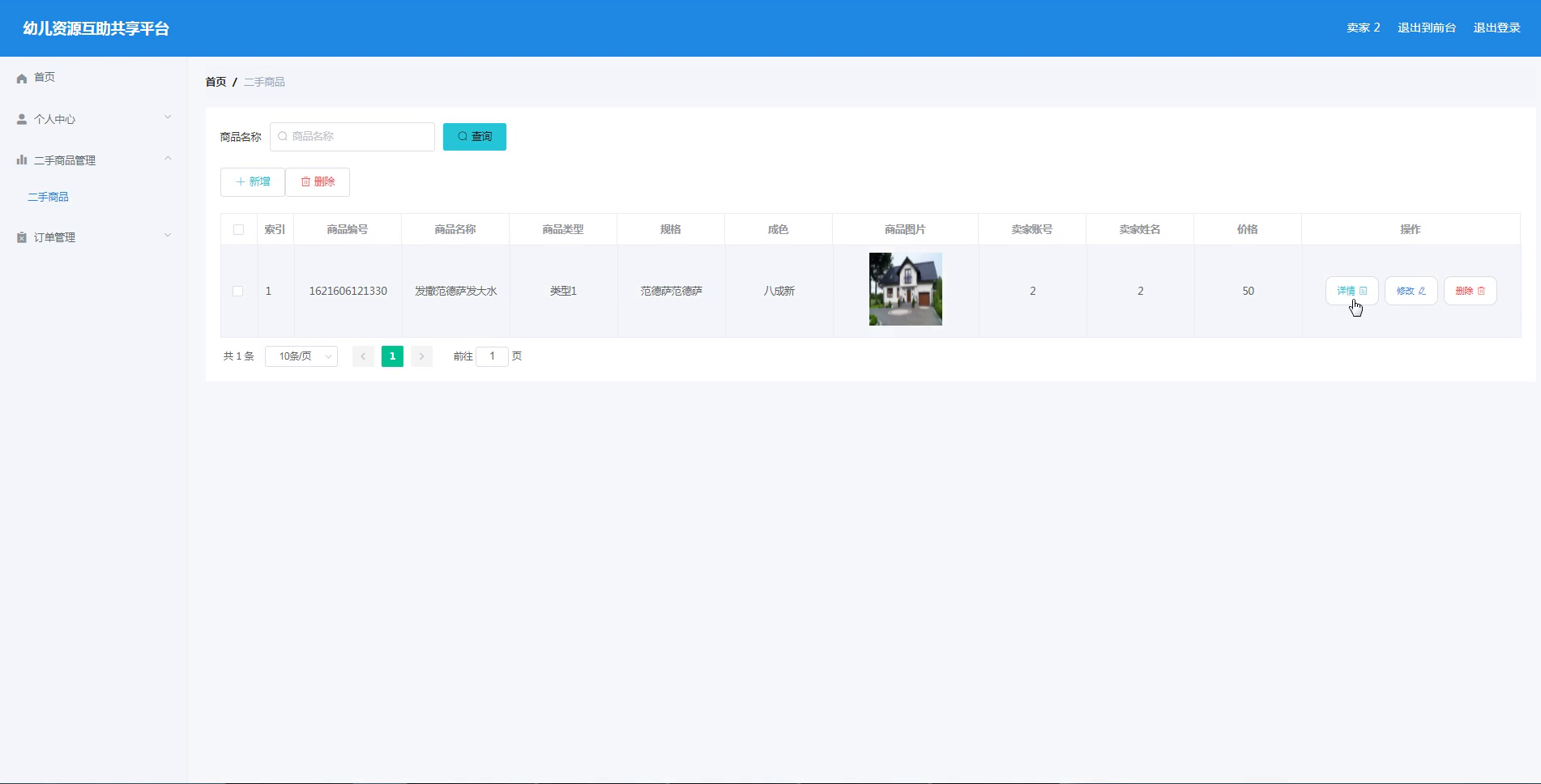Click the 幼儿资源互助共享平台 title
The width and height of the screenshot is (1541, 784).
[96, 28]
